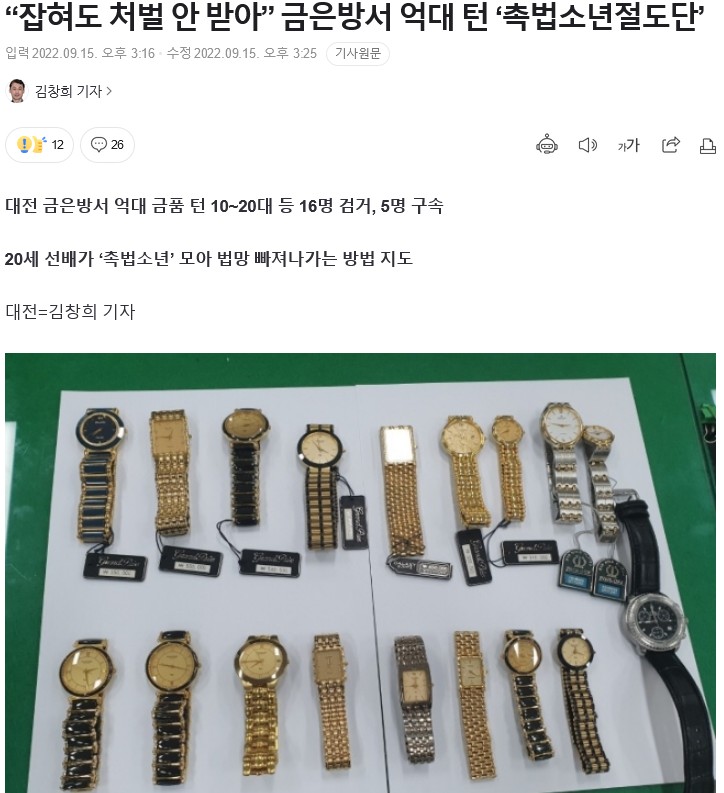Click the reaction emoji button showing 12
Viewport: 724px width, 793px height.
[39, 145]
